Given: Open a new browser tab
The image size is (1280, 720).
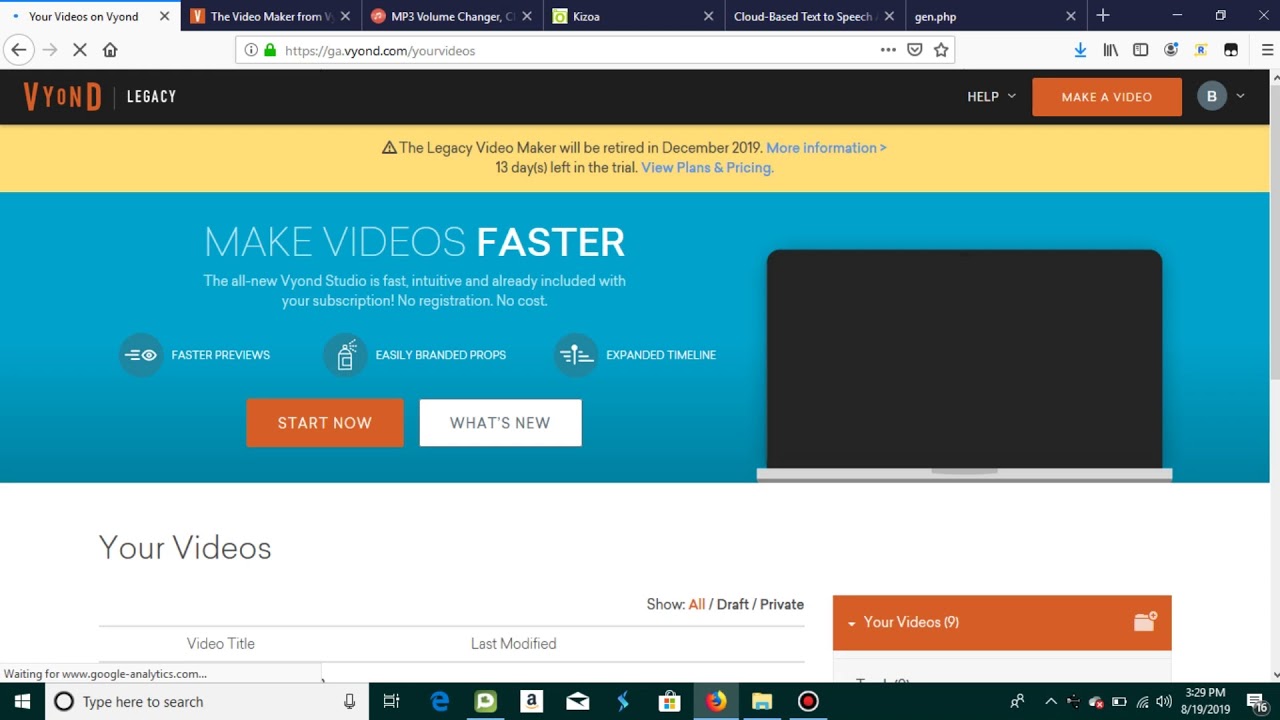Looking at the screenshot, I should pos(1103,16).
